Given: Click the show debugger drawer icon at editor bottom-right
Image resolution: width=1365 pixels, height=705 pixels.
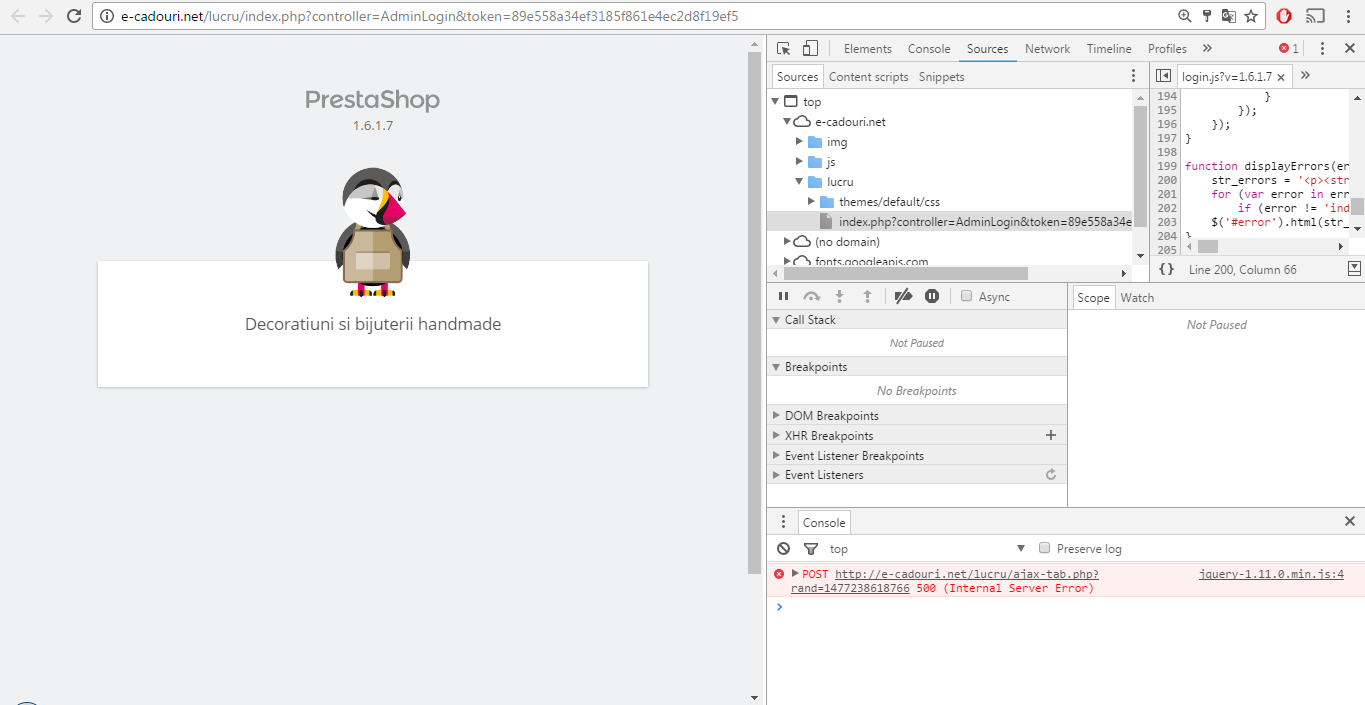Looking at the screenshot, I should click(x=1354, y=268).
